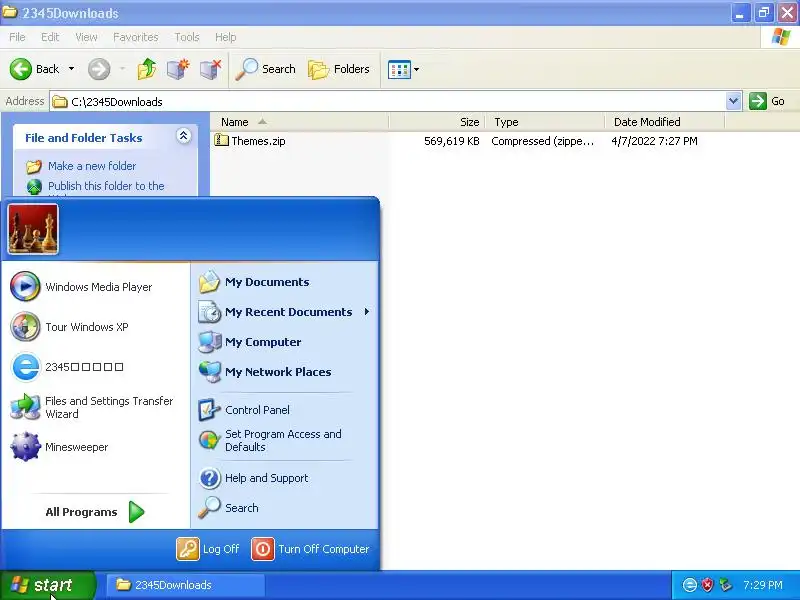800x600 pixels.
Task: Expand the address bar dropdown
Action: coord(733,101)
